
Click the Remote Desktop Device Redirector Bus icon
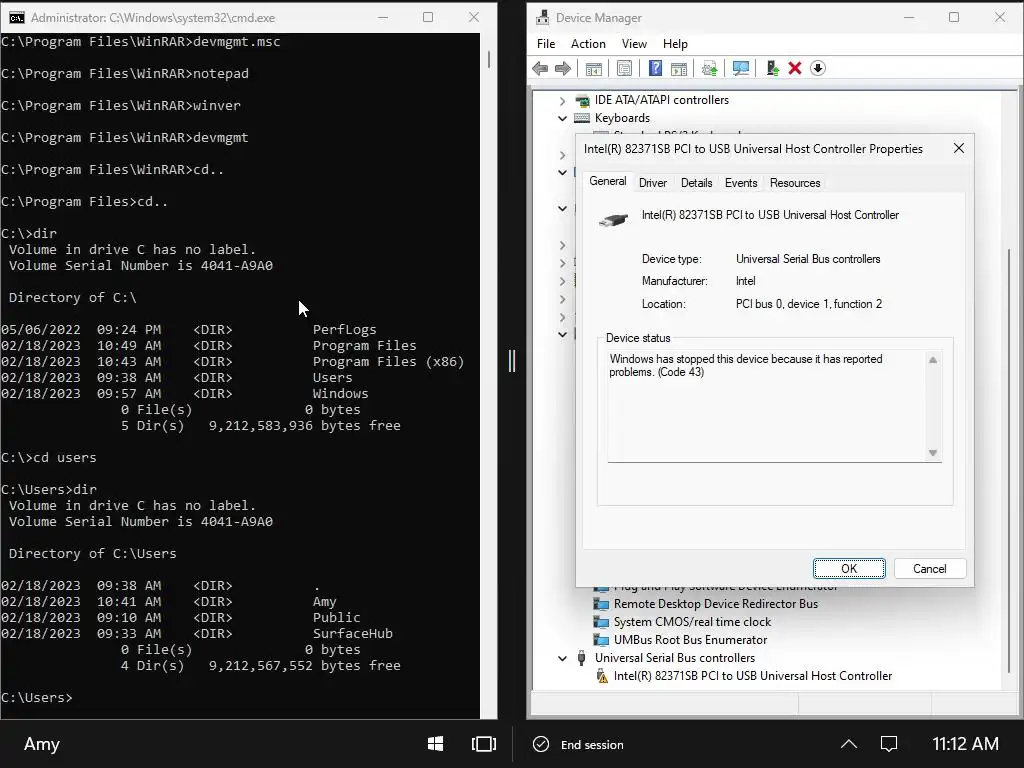601,604
